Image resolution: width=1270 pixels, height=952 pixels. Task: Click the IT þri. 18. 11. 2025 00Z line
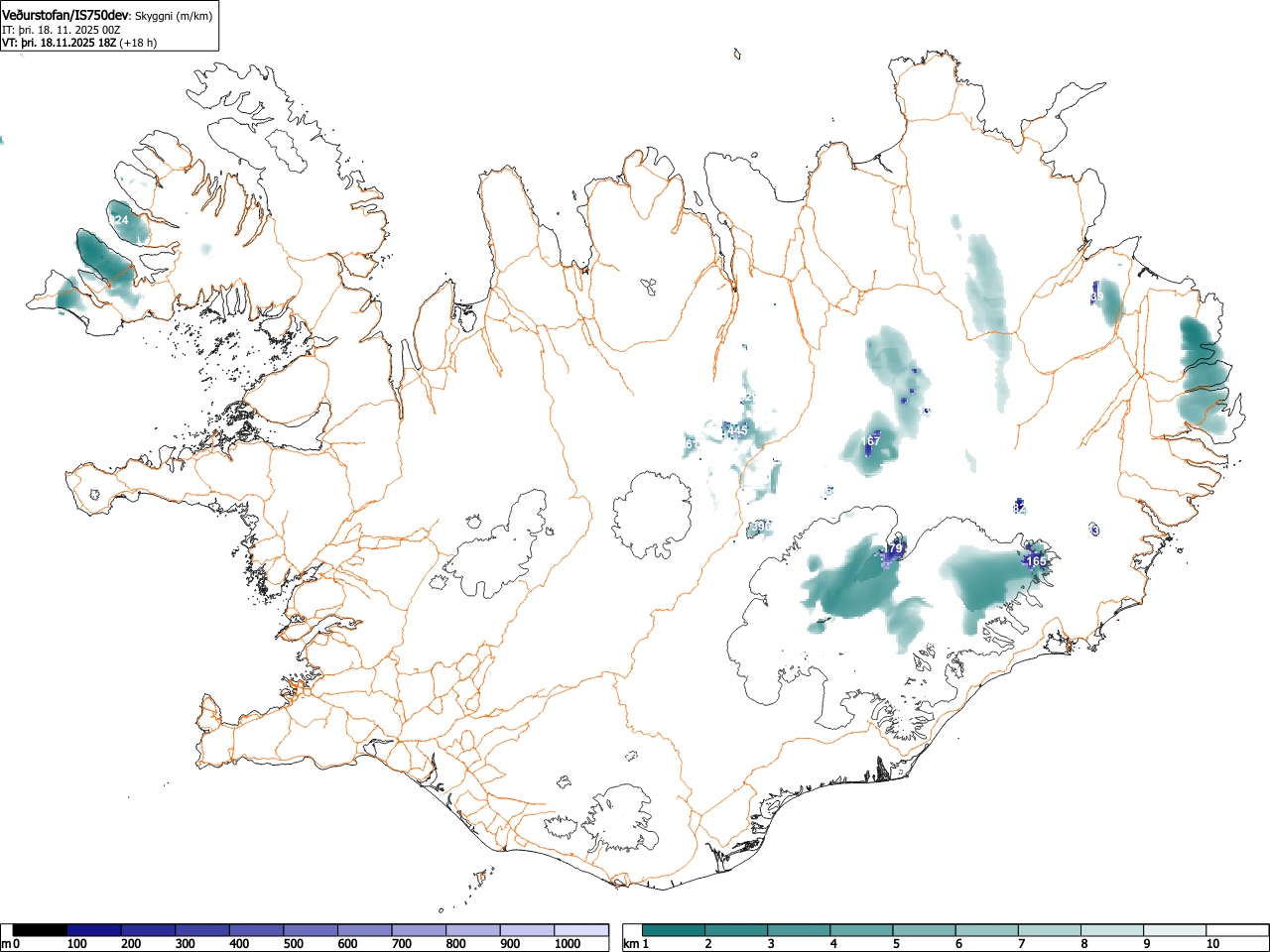(x=62, y=29)
